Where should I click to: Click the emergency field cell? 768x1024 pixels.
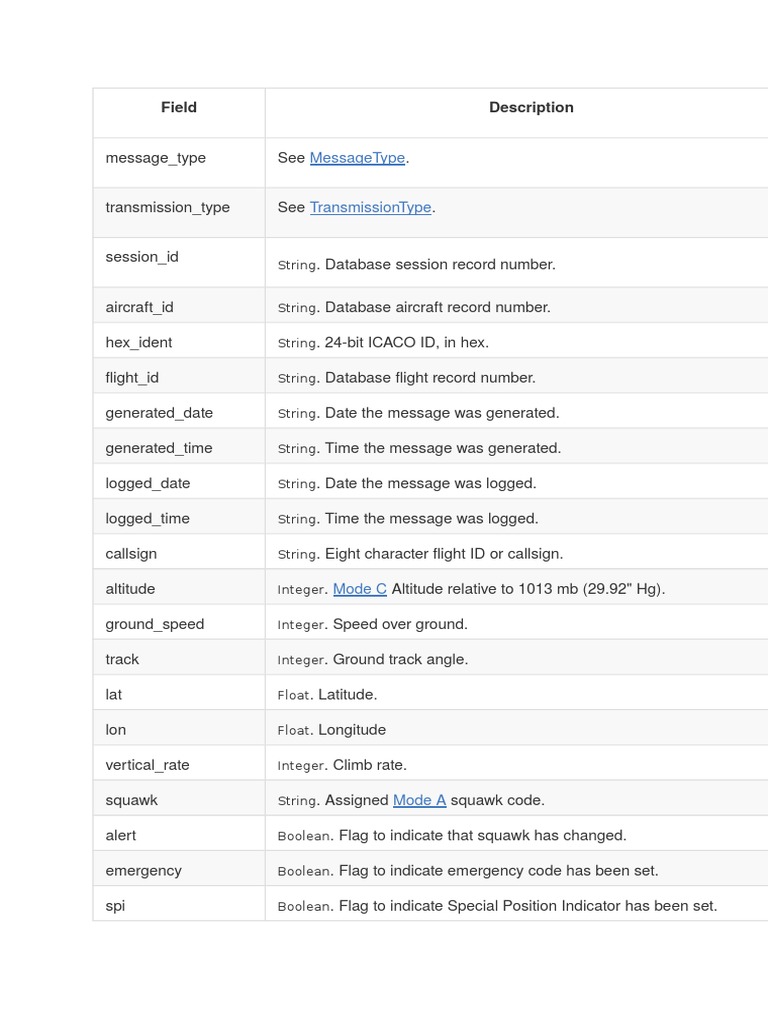click(x=144, y=870)
